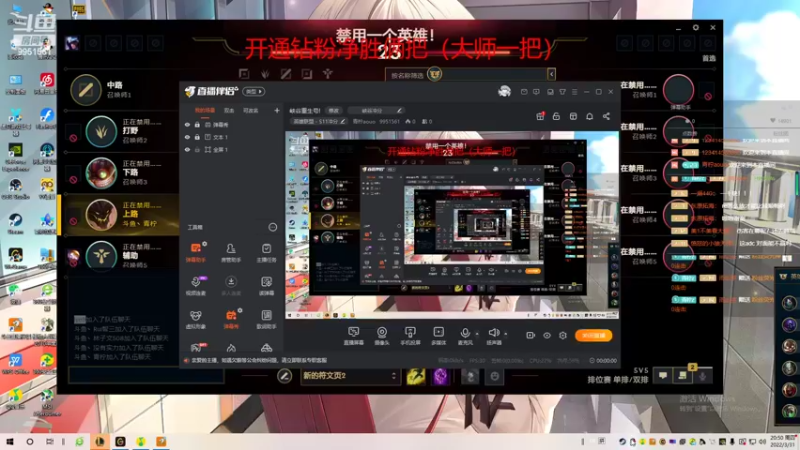Add a 手机投屏 phone mirroring source
This screenshot has height=450, width=800.
(x=410, y=336)
